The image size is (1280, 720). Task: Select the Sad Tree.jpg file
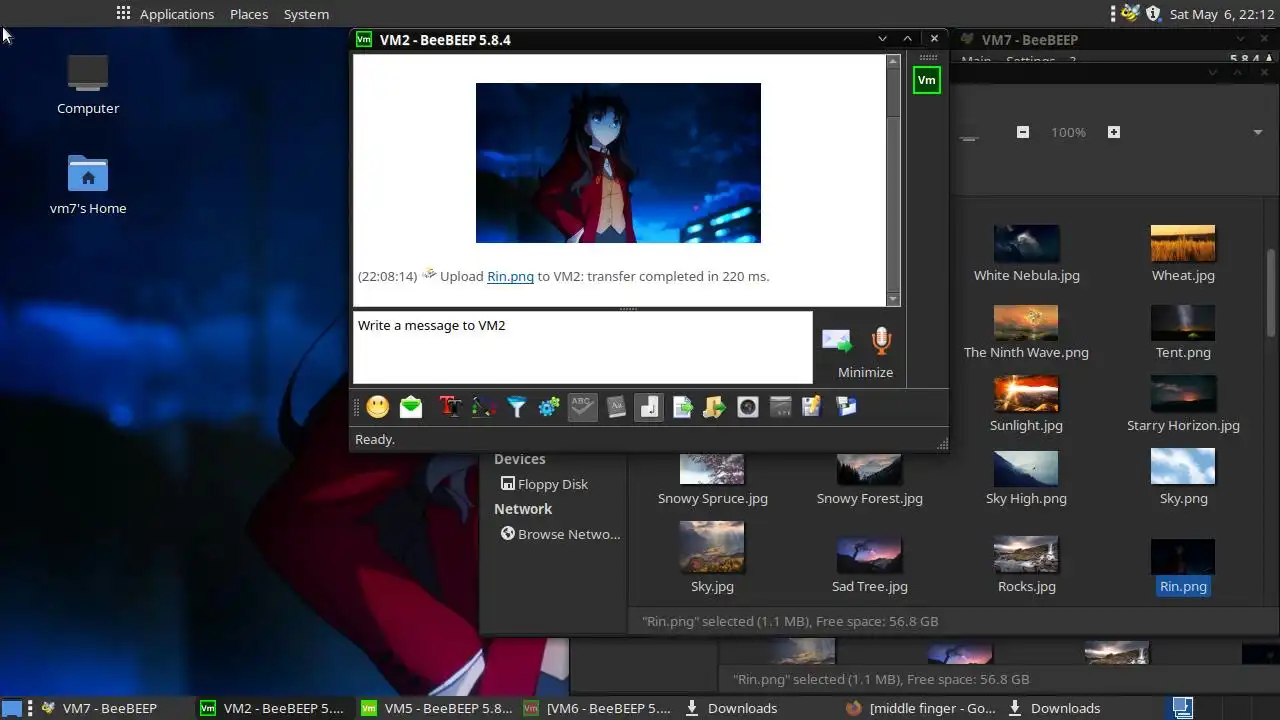pyautogui.click(x=870, y=566)
